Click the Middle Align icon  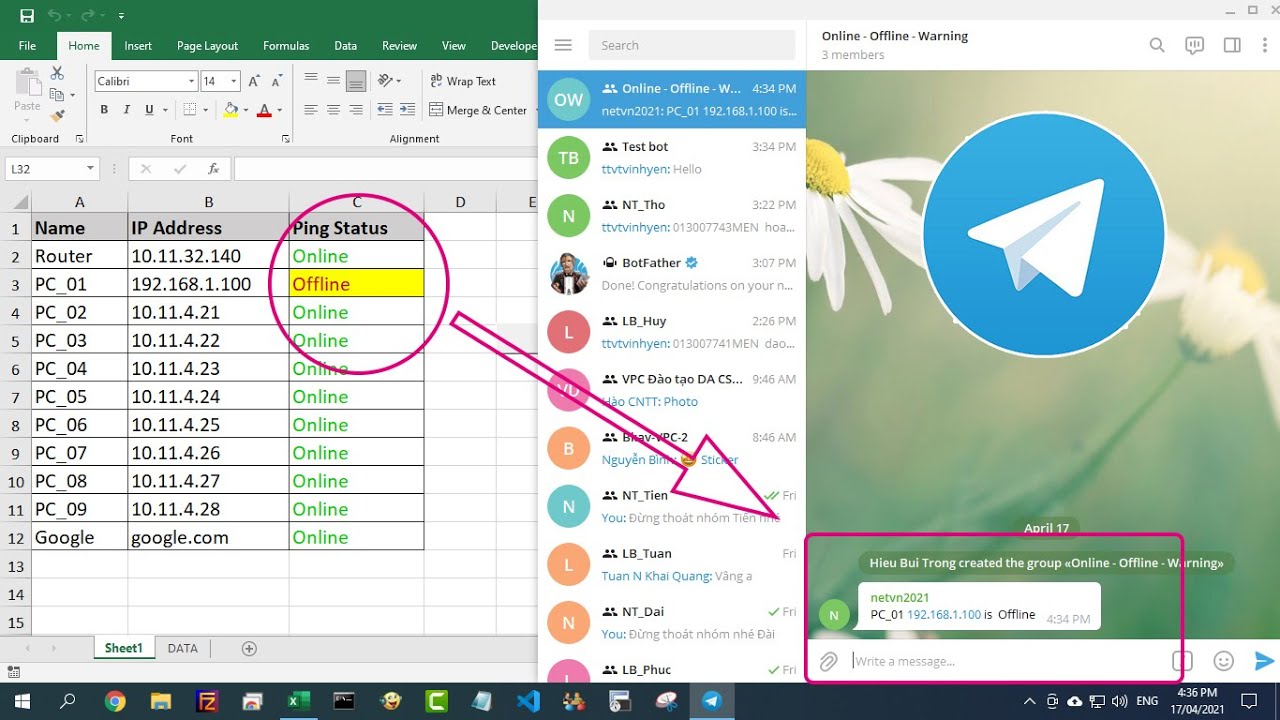333,81
